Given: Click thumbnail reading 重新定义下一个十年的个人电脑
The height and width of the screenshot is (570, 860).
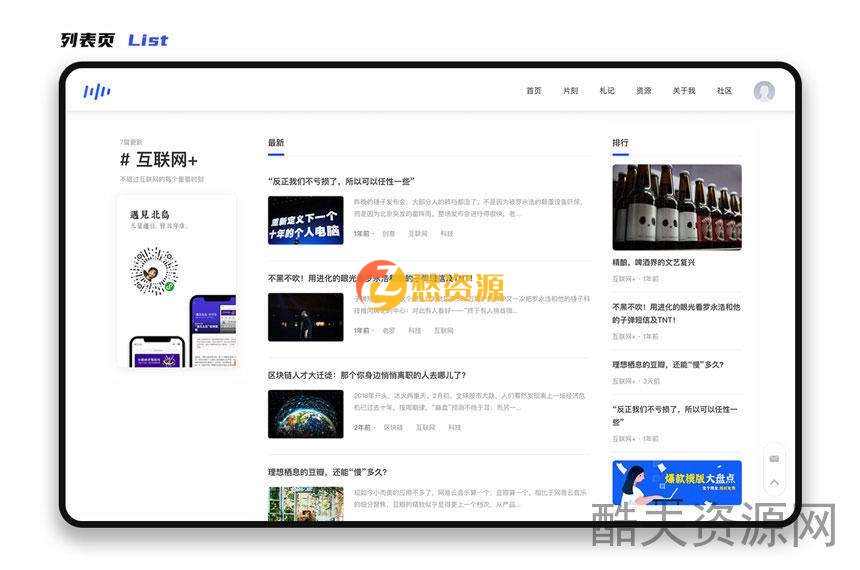Looking at the screenshot, I should (x=305, y=220).
